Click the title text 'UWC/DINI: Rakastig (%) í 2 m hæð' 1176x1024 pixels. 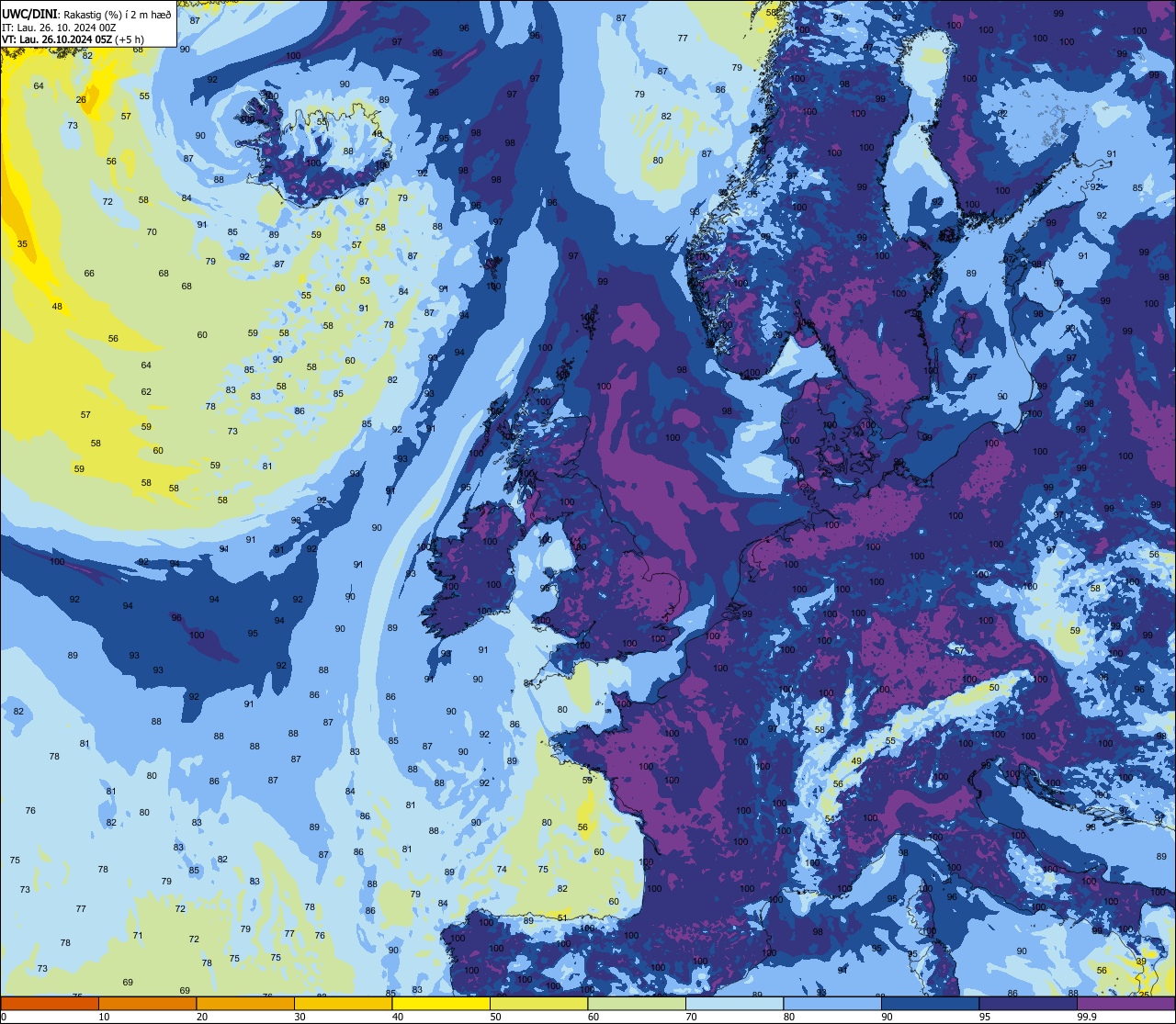(x=87, y=14)
